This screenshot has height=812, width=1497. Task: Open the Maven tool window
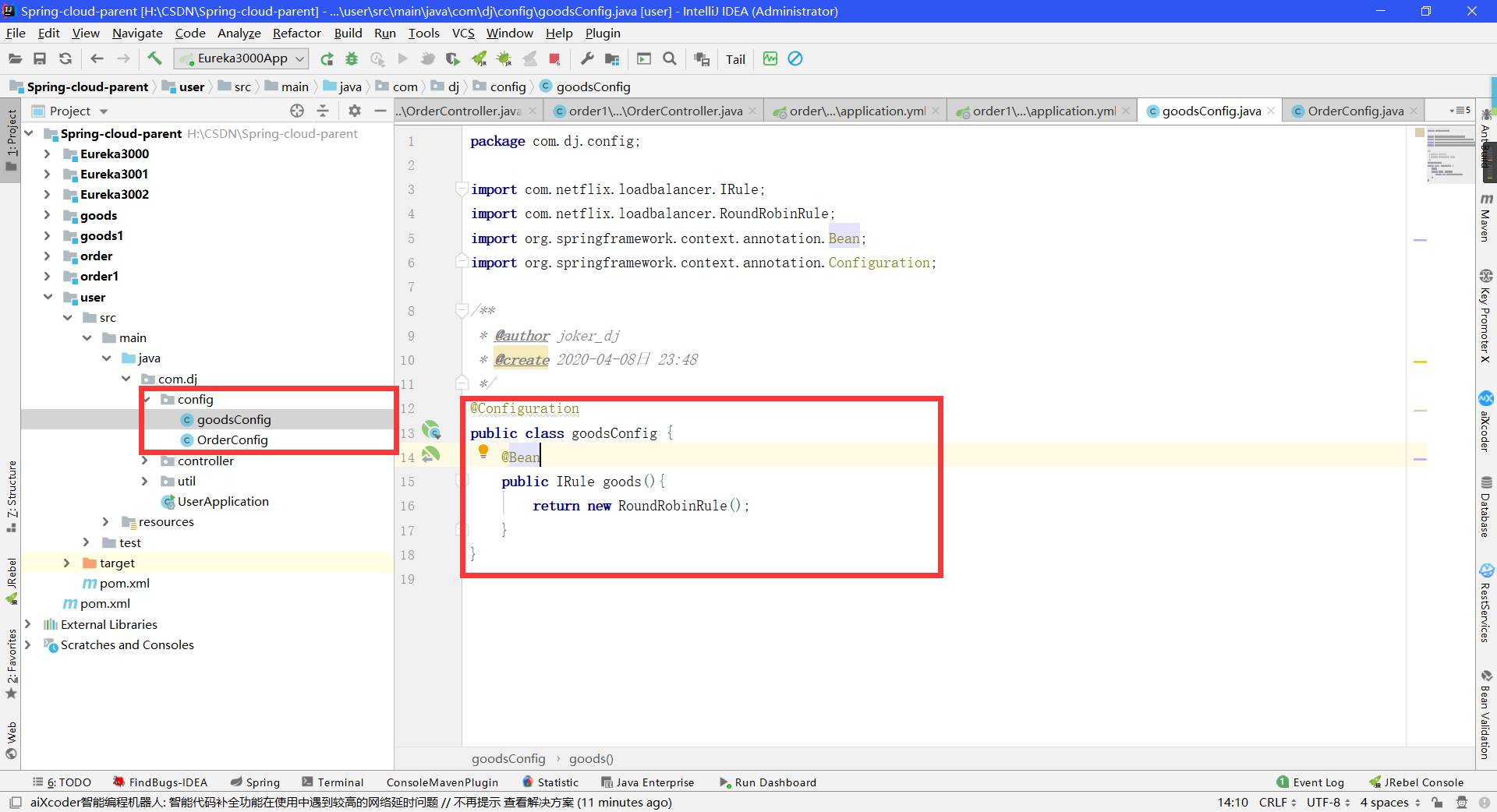1486,217
